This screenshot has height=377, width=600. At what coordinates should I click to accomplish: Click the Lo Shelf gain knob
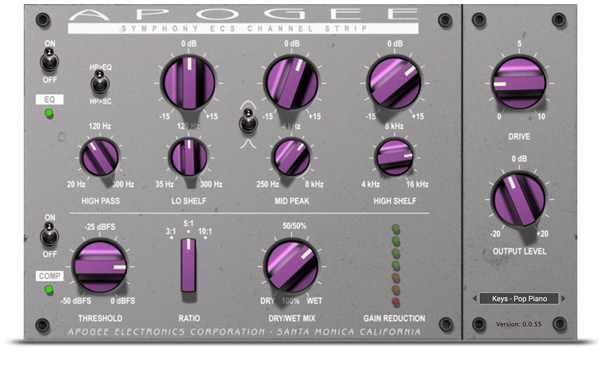click(189, 83)
